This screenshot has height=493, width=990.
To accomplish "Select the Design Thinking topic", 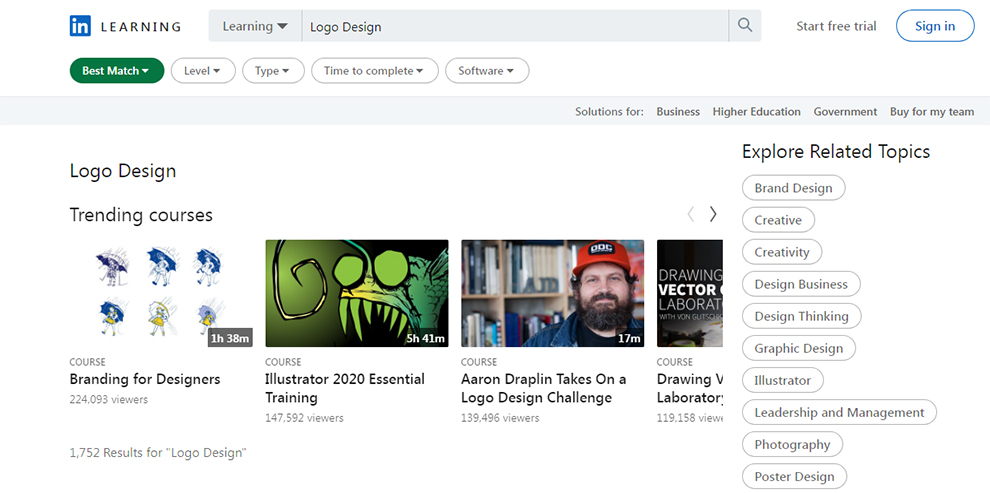I will [x=801, y=316].
